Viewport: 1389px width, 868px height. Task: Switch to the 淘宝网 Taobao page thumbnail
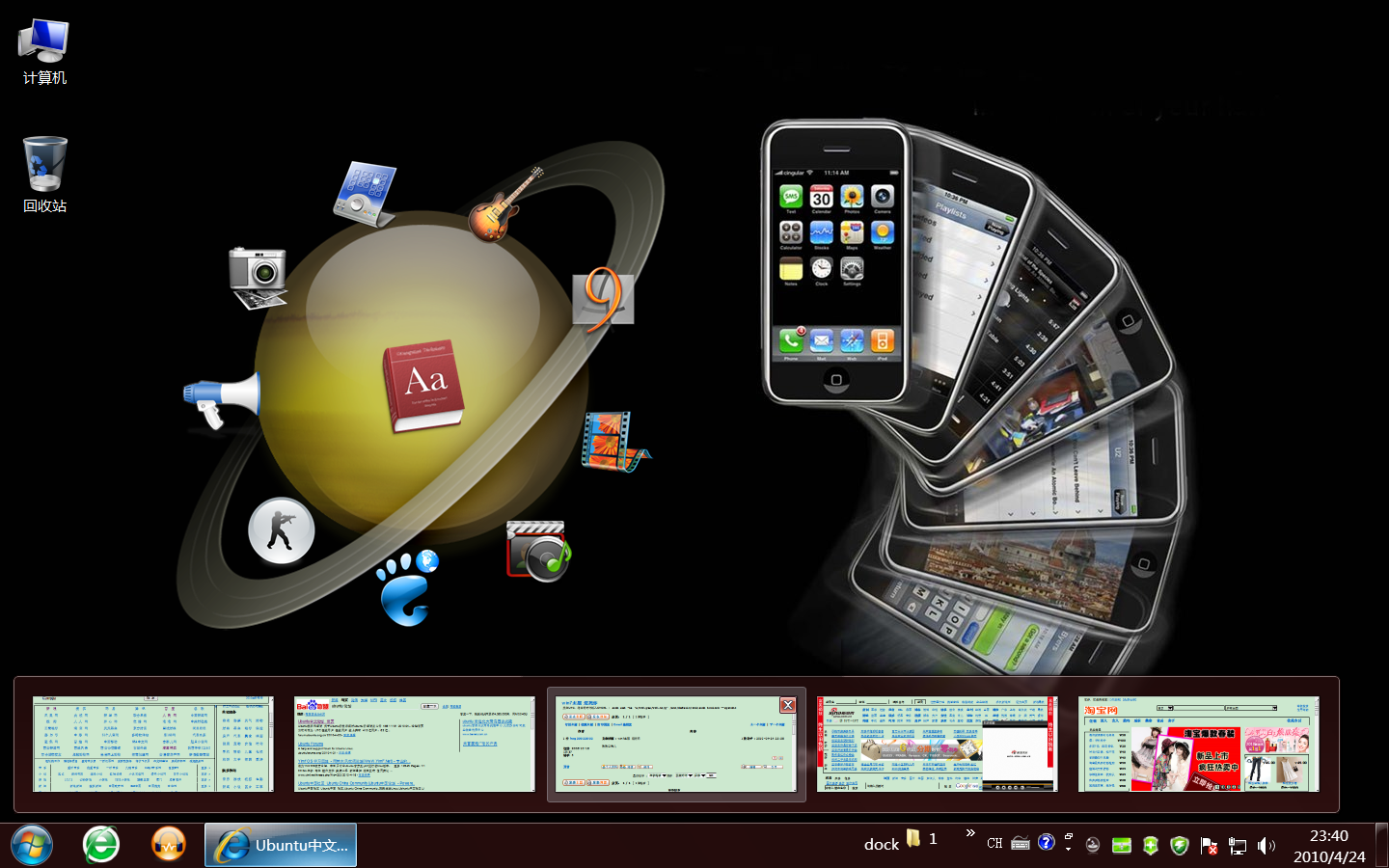(1198, 744)
